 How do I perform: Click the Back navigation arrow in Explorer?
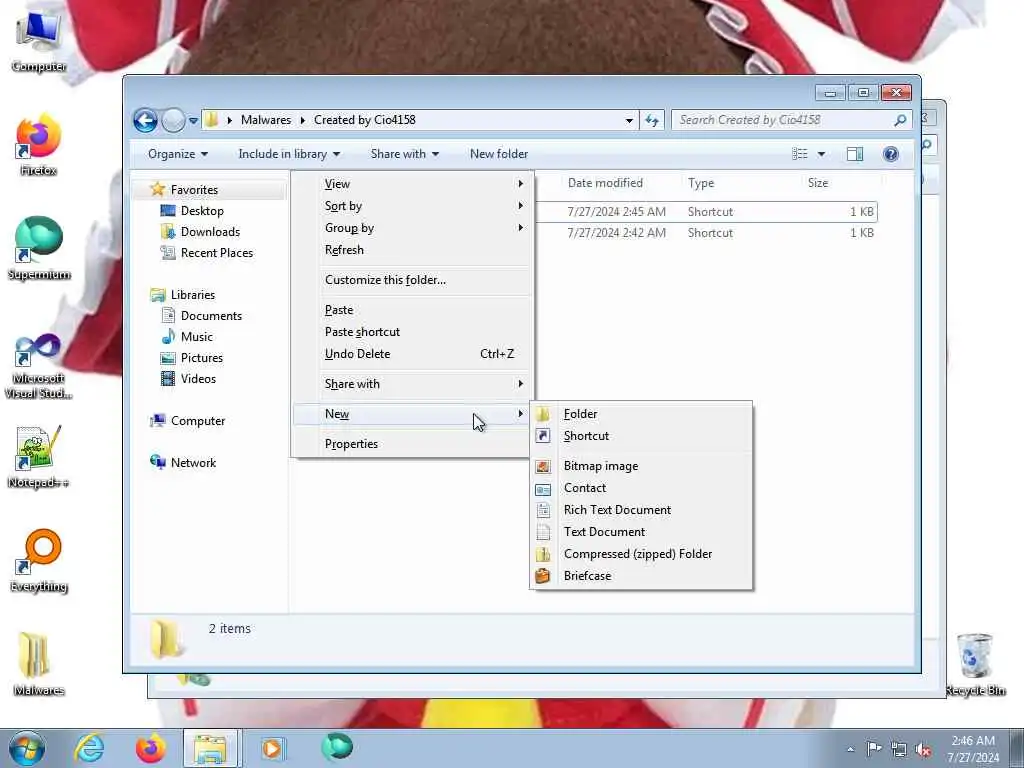point(145,120)
